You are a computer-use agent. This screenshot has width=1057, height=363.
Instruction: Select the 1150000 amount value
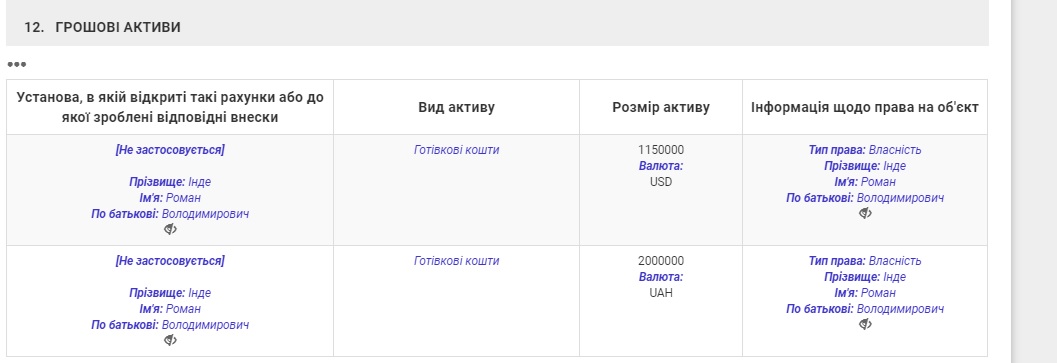coord(661,150)
